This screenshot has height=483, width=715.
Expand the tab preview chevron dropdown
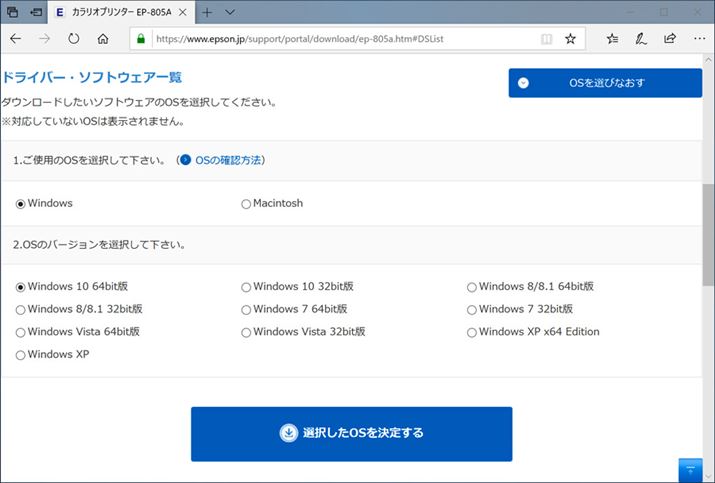pyautogui.click(x=231, y=12)
